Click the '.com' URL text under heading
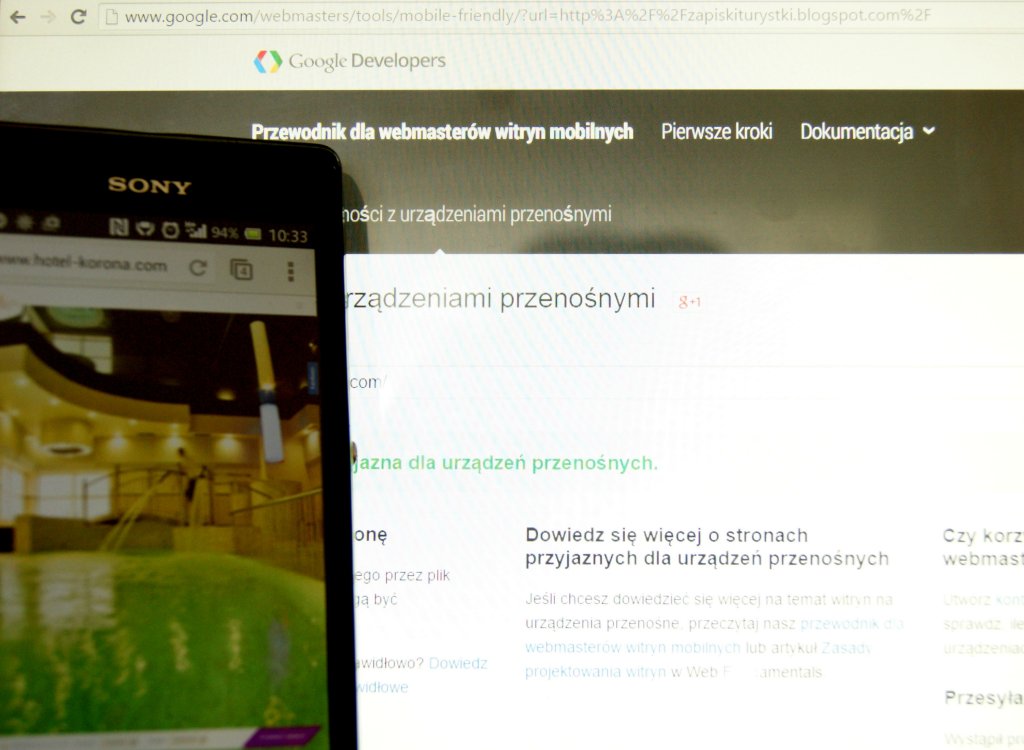Screen dimensions: 1024x750 tap(366, 382)
